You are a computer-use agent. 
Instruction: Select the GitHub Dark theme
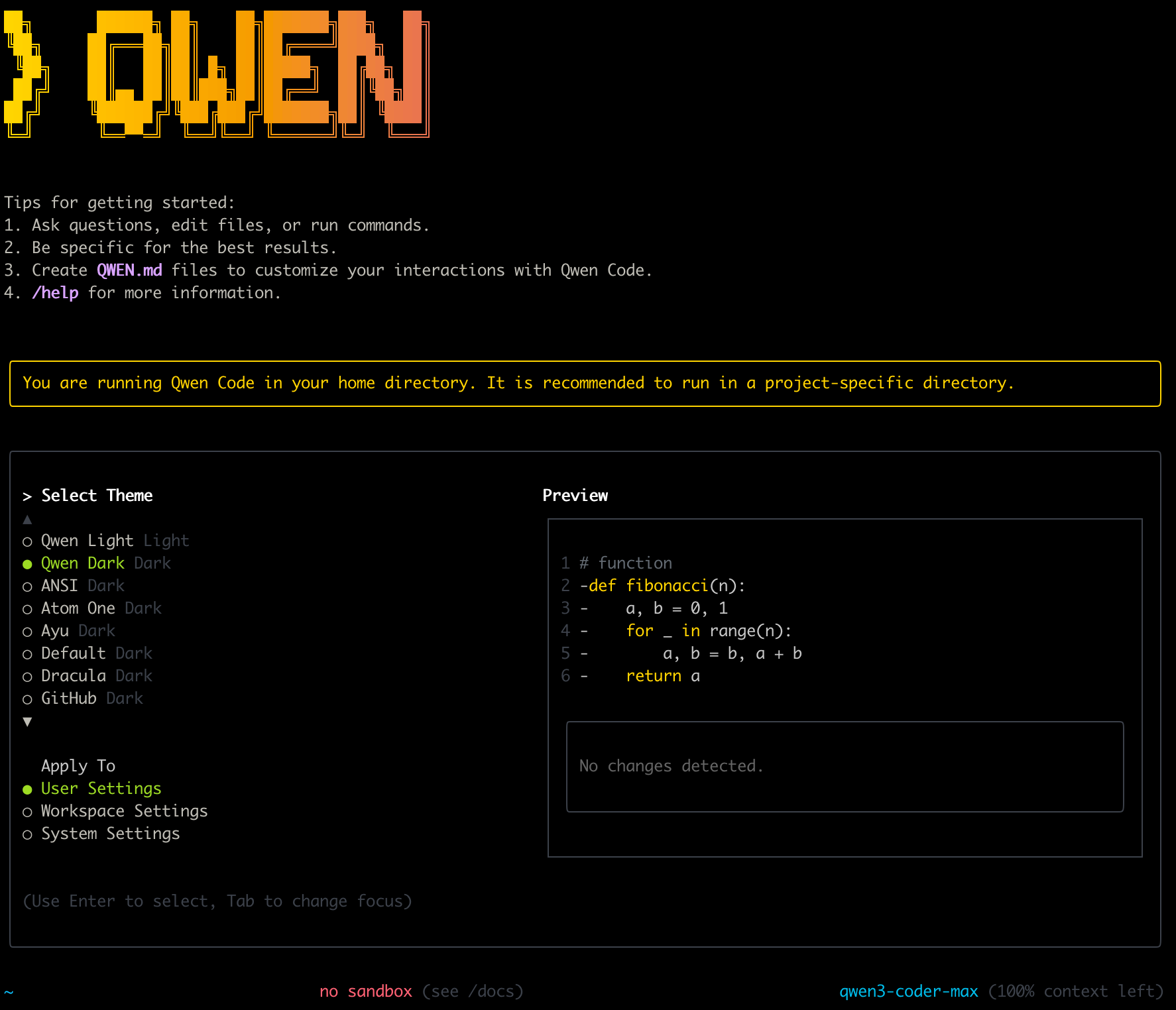[83, 699]
